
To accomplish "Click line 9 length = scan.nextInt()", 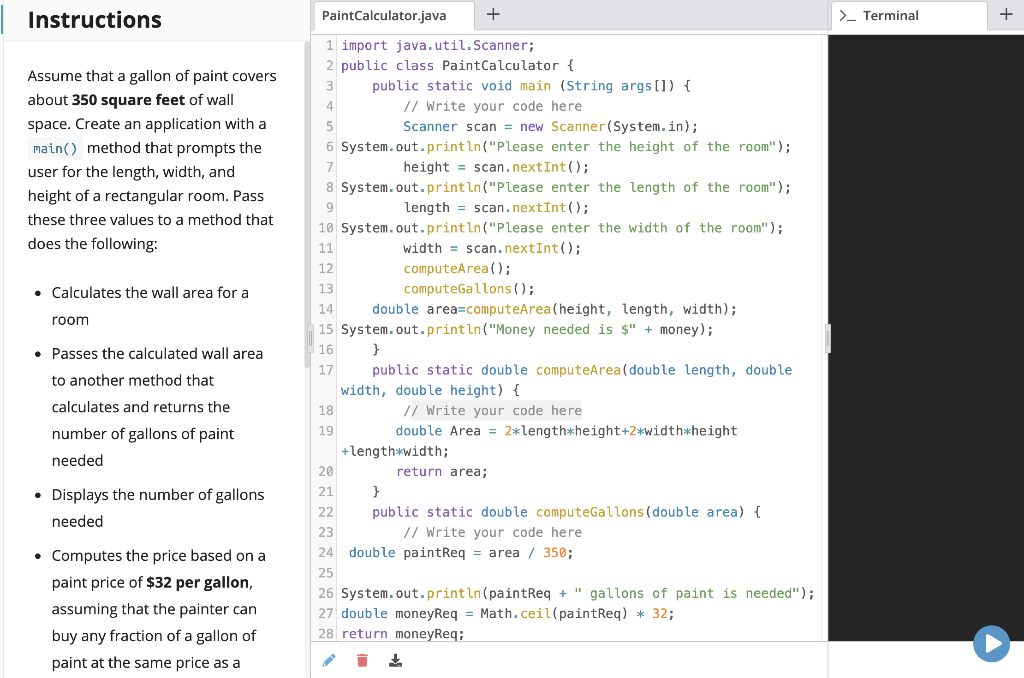I will pyautogui.click(x=496, y=207).
